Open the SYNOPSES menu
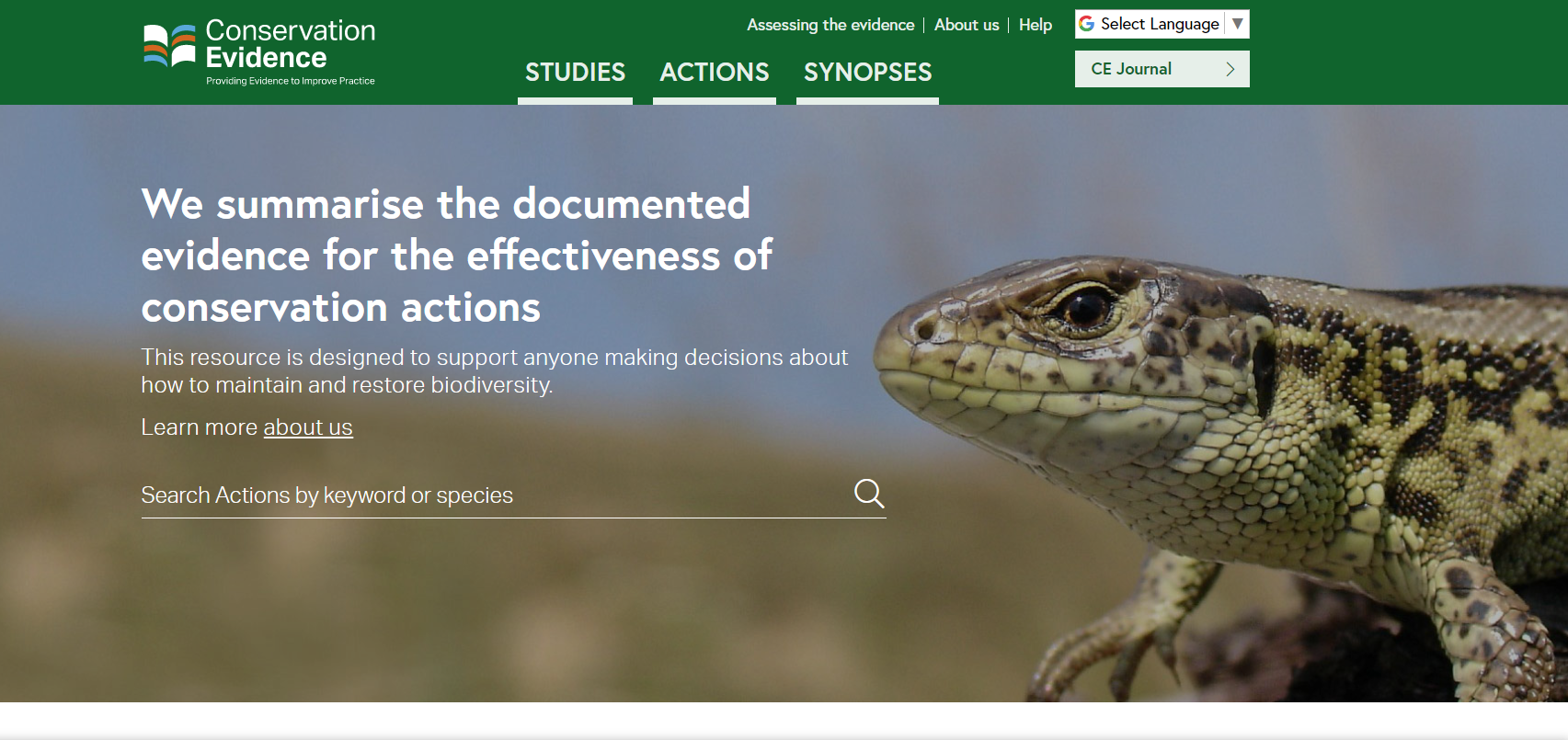The height and width of the screenshot is (740, 1568). [x=867, y=73]
